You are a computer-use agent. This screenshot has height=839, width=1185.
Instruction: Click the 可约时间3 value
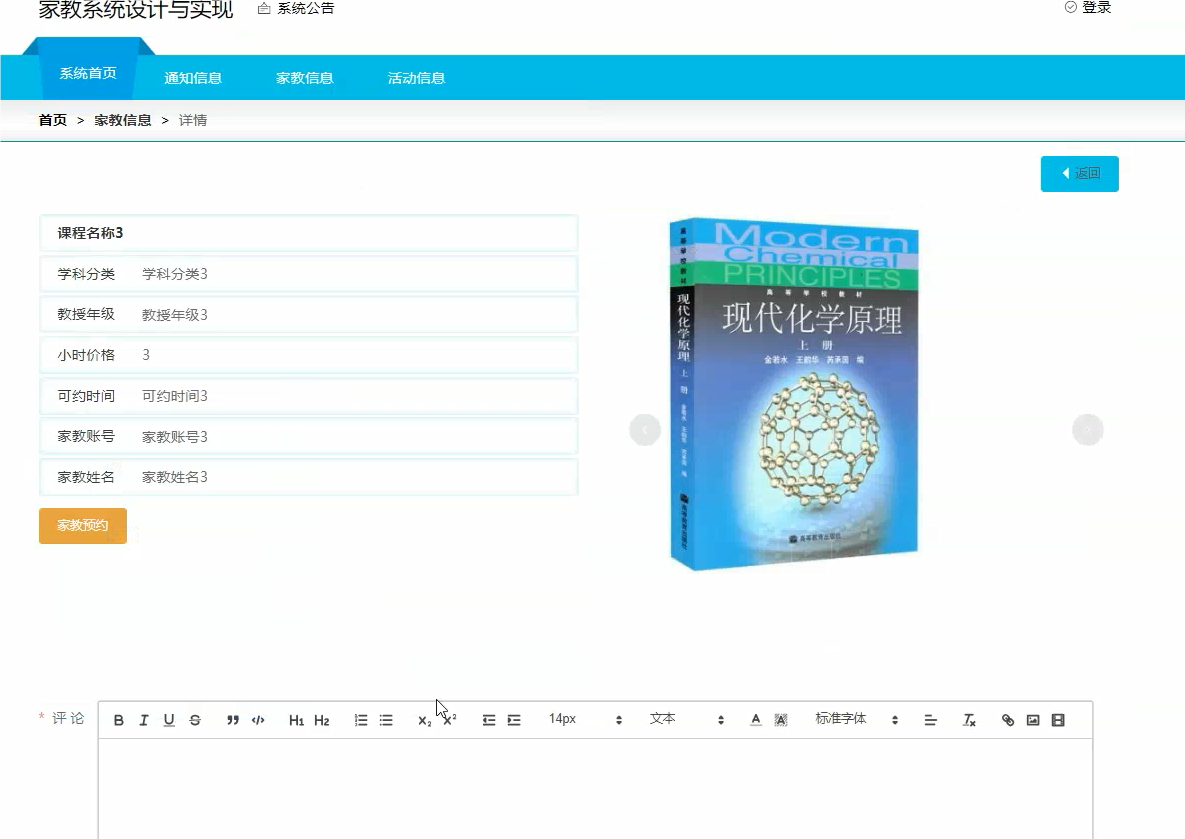[x=175, y=396]
